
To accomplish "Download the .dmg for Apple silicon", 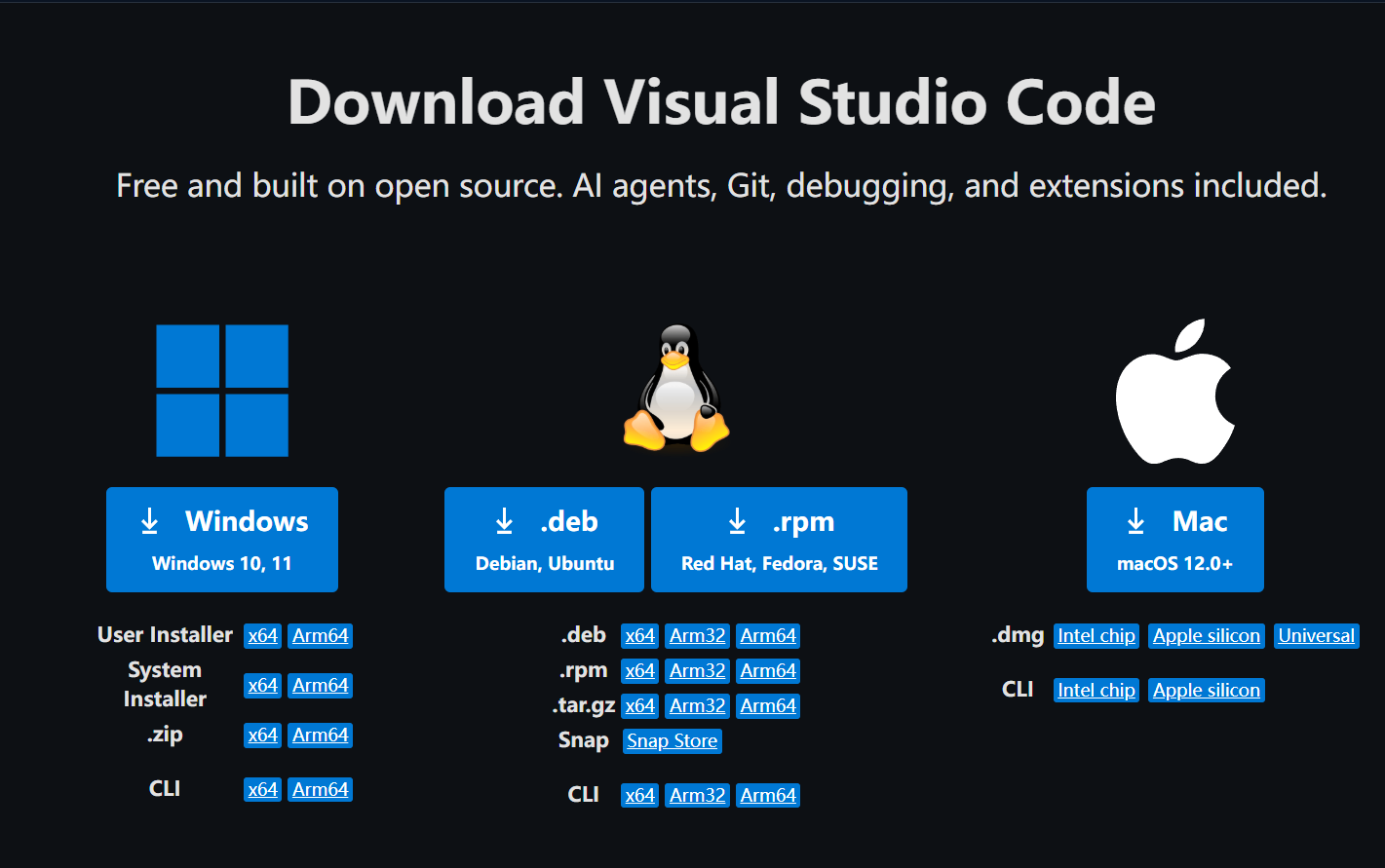I will tap(1207, 636).
